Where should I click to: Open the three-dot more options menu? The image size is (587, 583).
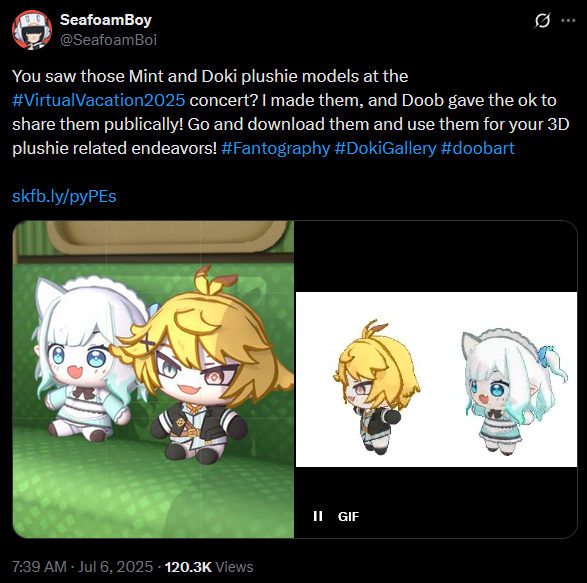tap(568, 21)
